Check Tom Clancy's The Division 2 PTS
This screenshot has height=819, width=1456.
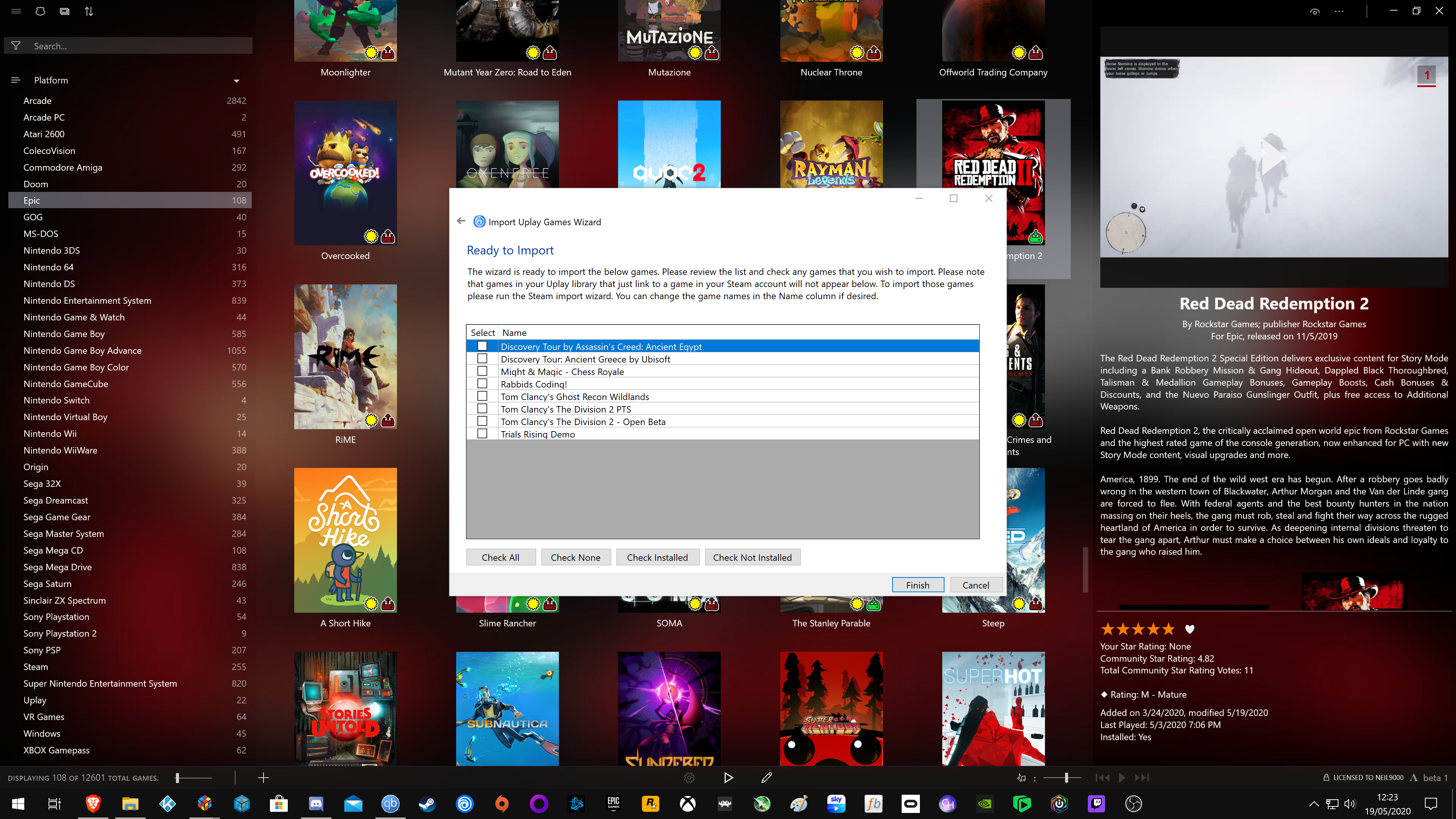(x=482, y=409)
